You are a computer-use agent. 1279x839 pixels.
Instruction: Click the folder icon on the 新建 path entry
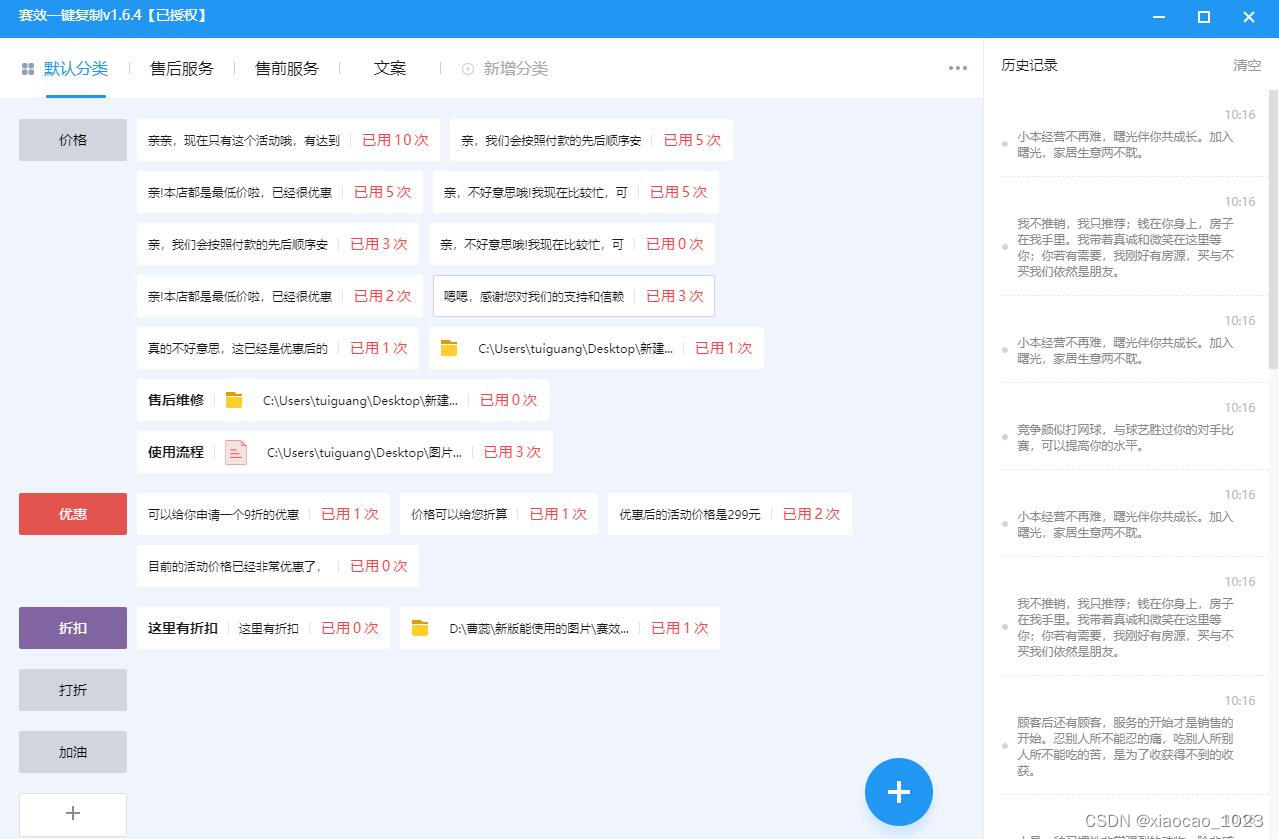[448, 348]
